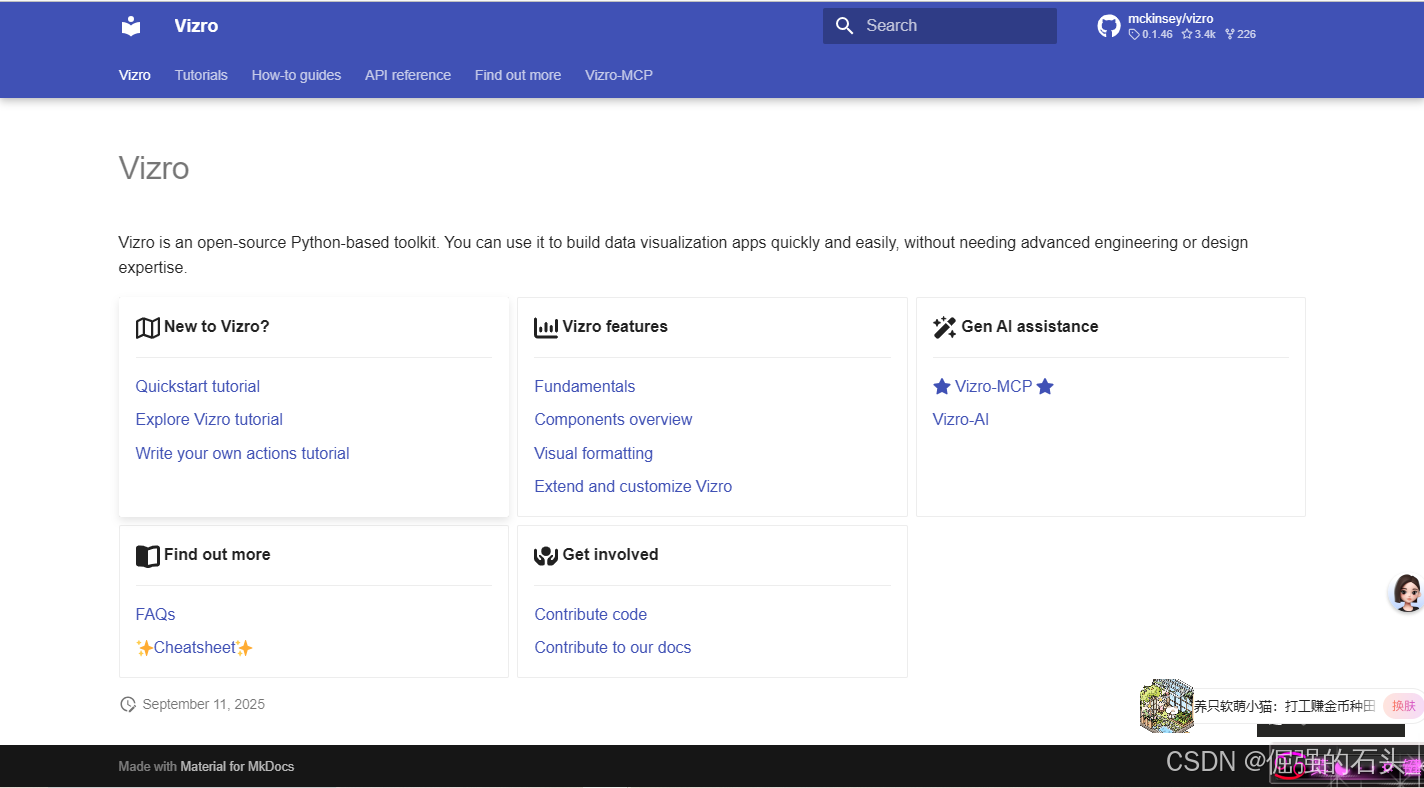
Task: Open the Vizro-MCP link in Gen AI card
Action: pos(993,386)
